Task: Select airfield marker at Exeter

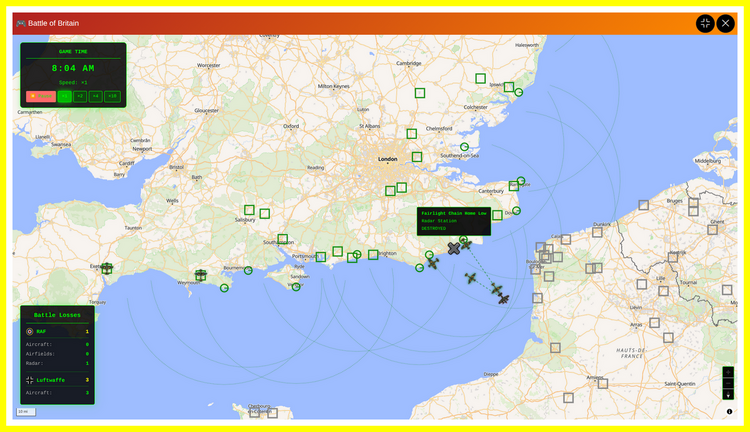Action: [x=107, y=268]
